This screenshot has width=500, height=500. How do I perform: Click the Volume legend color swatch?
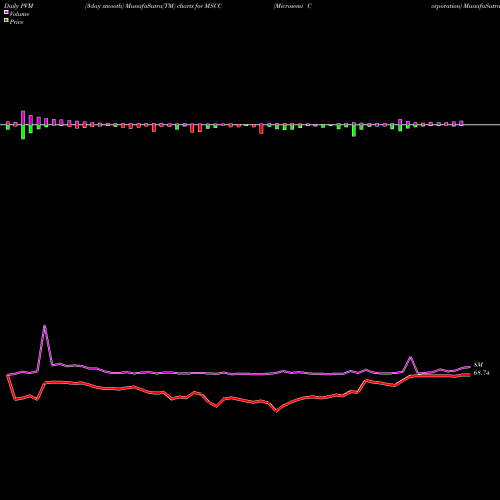click(x=6, y=12)
